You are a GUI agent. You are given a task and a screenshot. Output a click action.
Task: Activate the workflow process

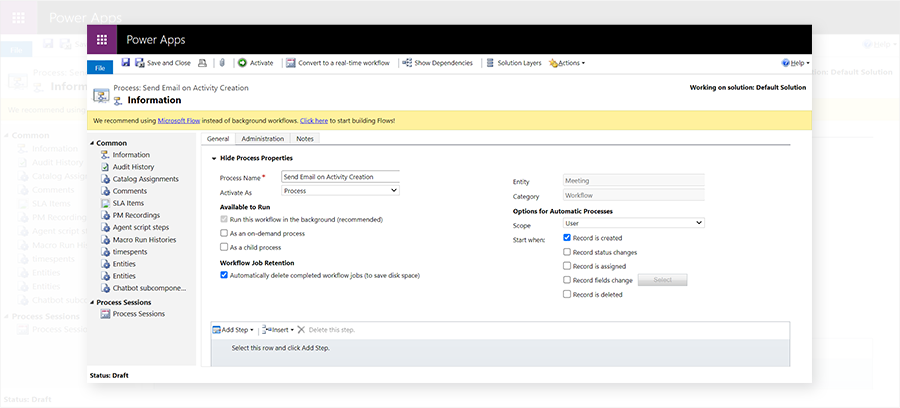coord(255,63)
